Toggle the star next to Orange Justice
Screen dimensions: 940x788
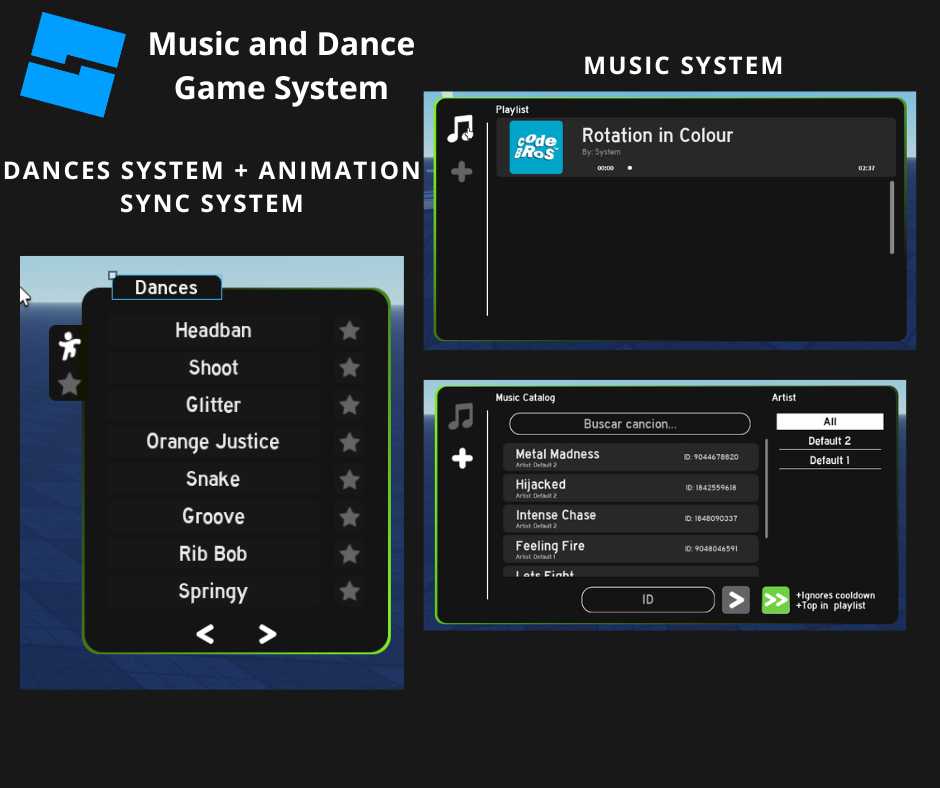click(349, 441)
